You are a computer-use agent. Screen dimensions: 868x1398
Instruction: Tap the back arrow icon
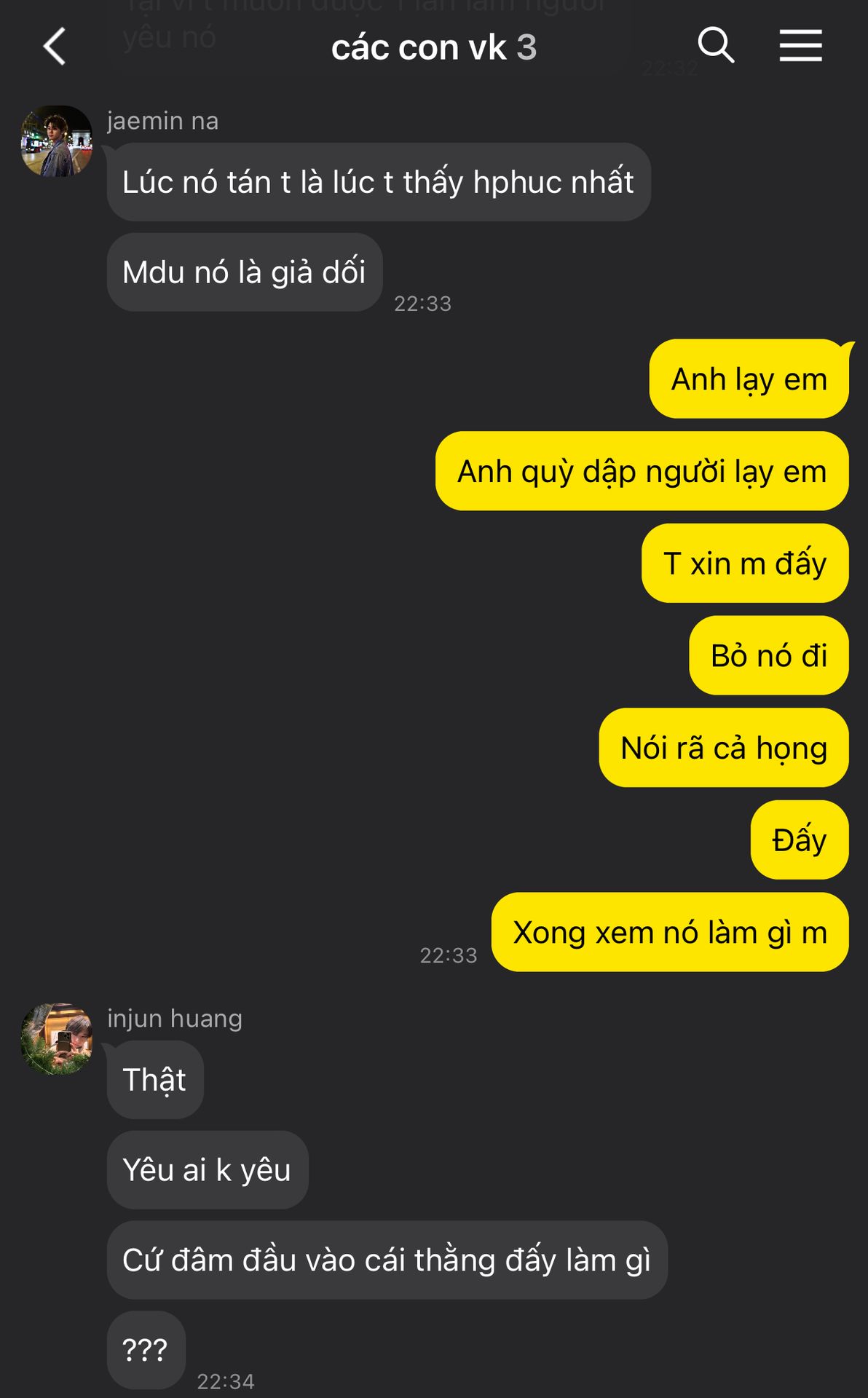pyautogui.click(x=55, y=46)
